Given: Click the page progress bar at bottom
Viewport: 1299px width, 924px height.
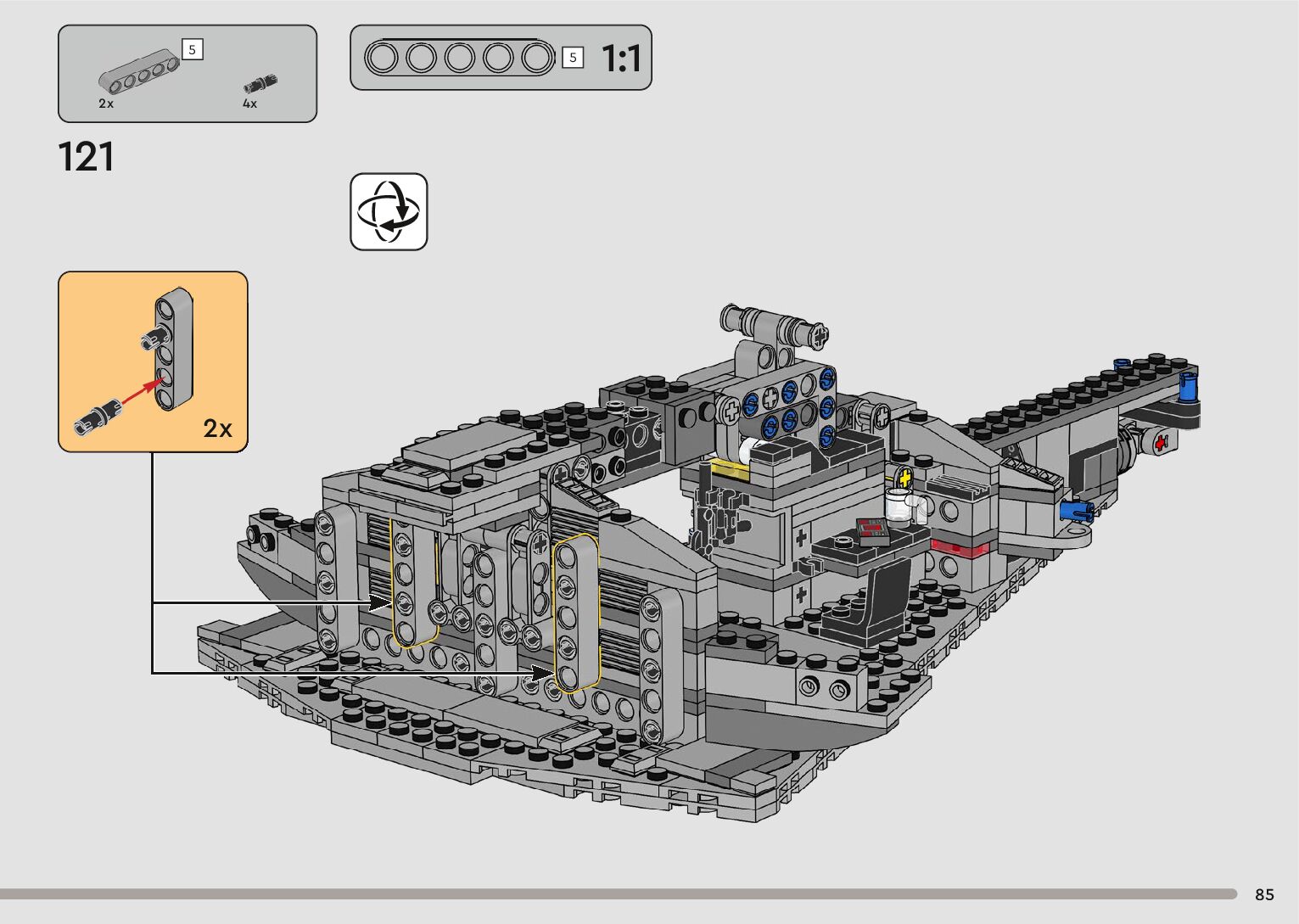Looking at the screenshot, I should pyautogui.click(x=618, y=893).
